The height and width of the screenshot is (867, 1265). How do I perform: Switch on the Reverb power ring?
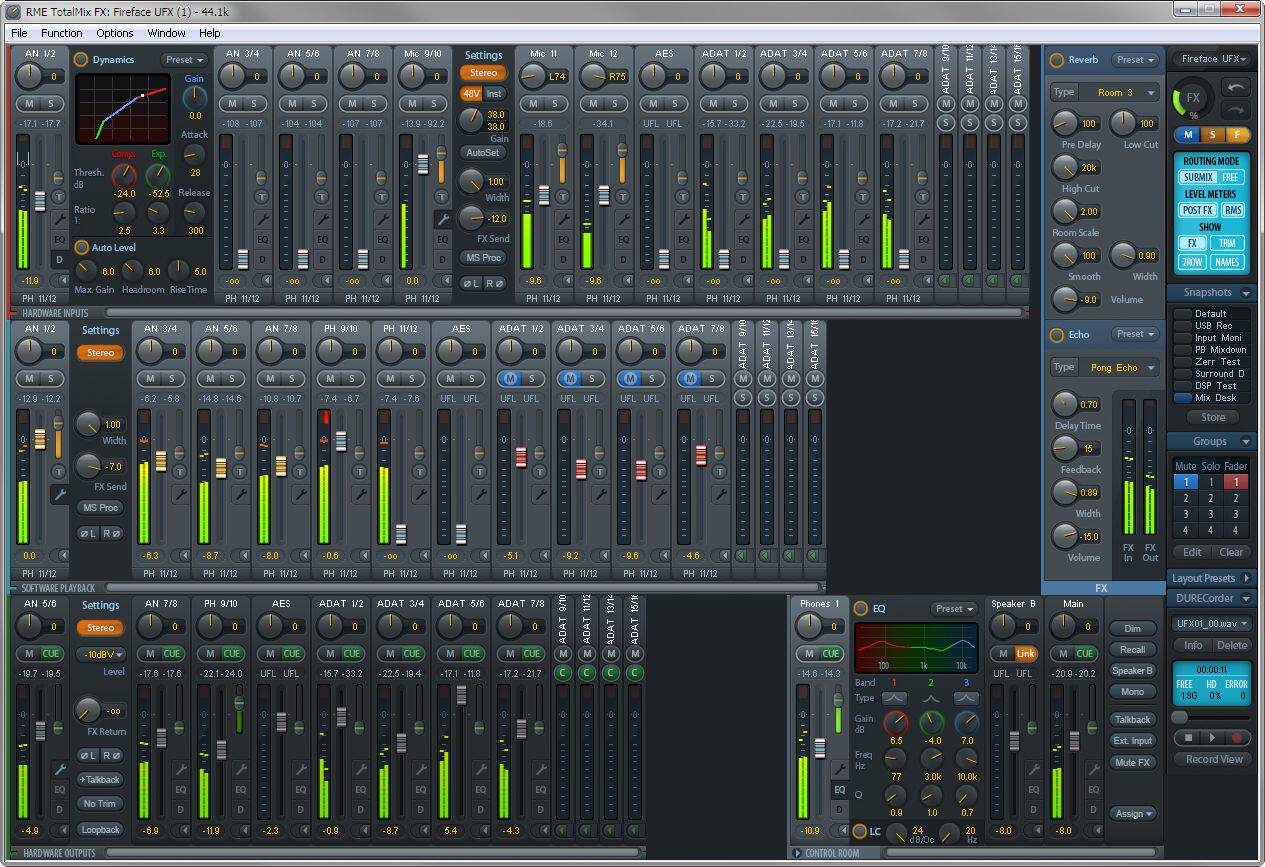1056,60
